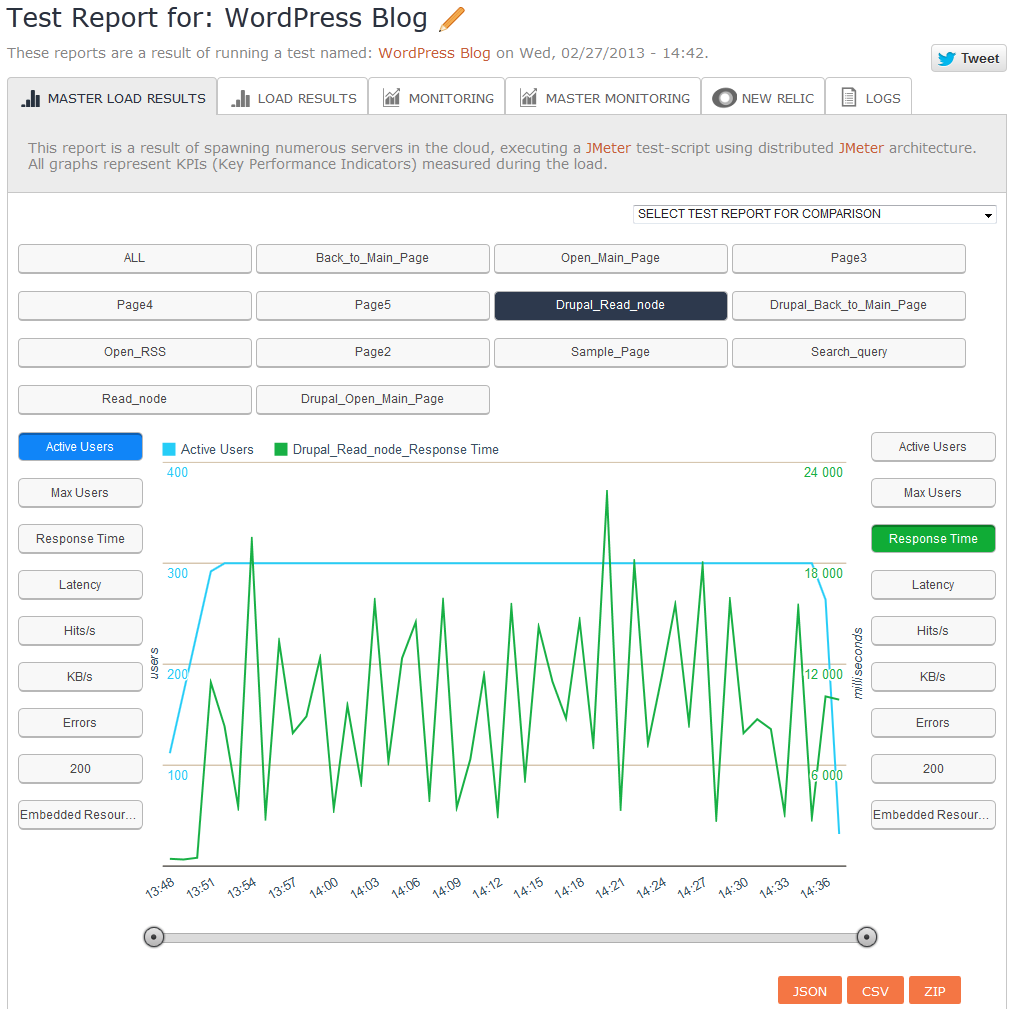
Task: Select the Page5 label
Action: [372, 305]
